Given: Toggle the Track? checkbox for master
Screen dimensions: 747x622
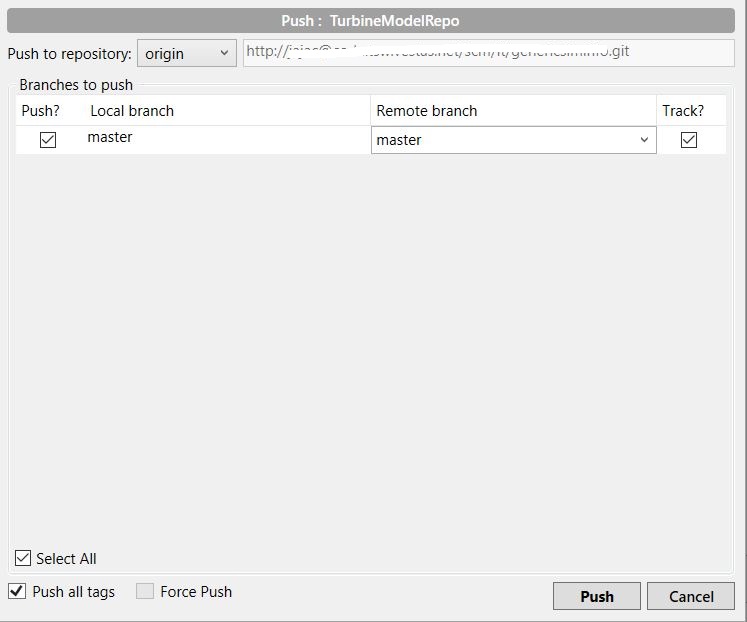Looking at the screenshot, I should (688, 140).
